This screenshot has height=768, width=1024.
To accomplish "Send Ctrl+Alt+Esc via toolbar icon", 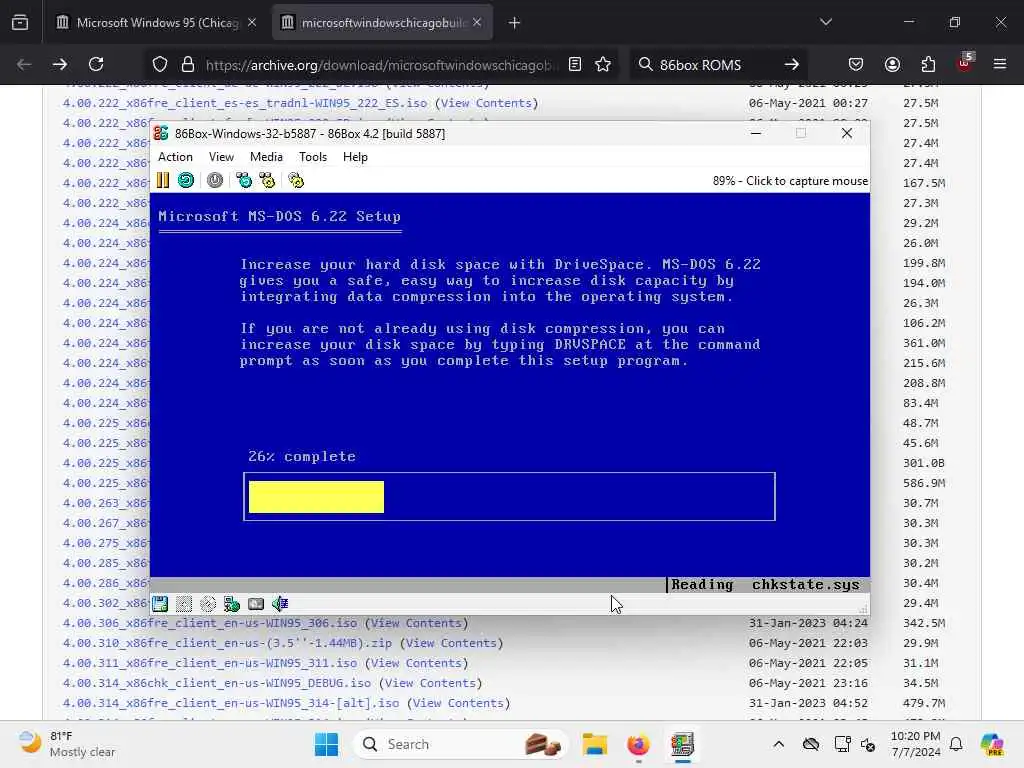I will (267, 180).
